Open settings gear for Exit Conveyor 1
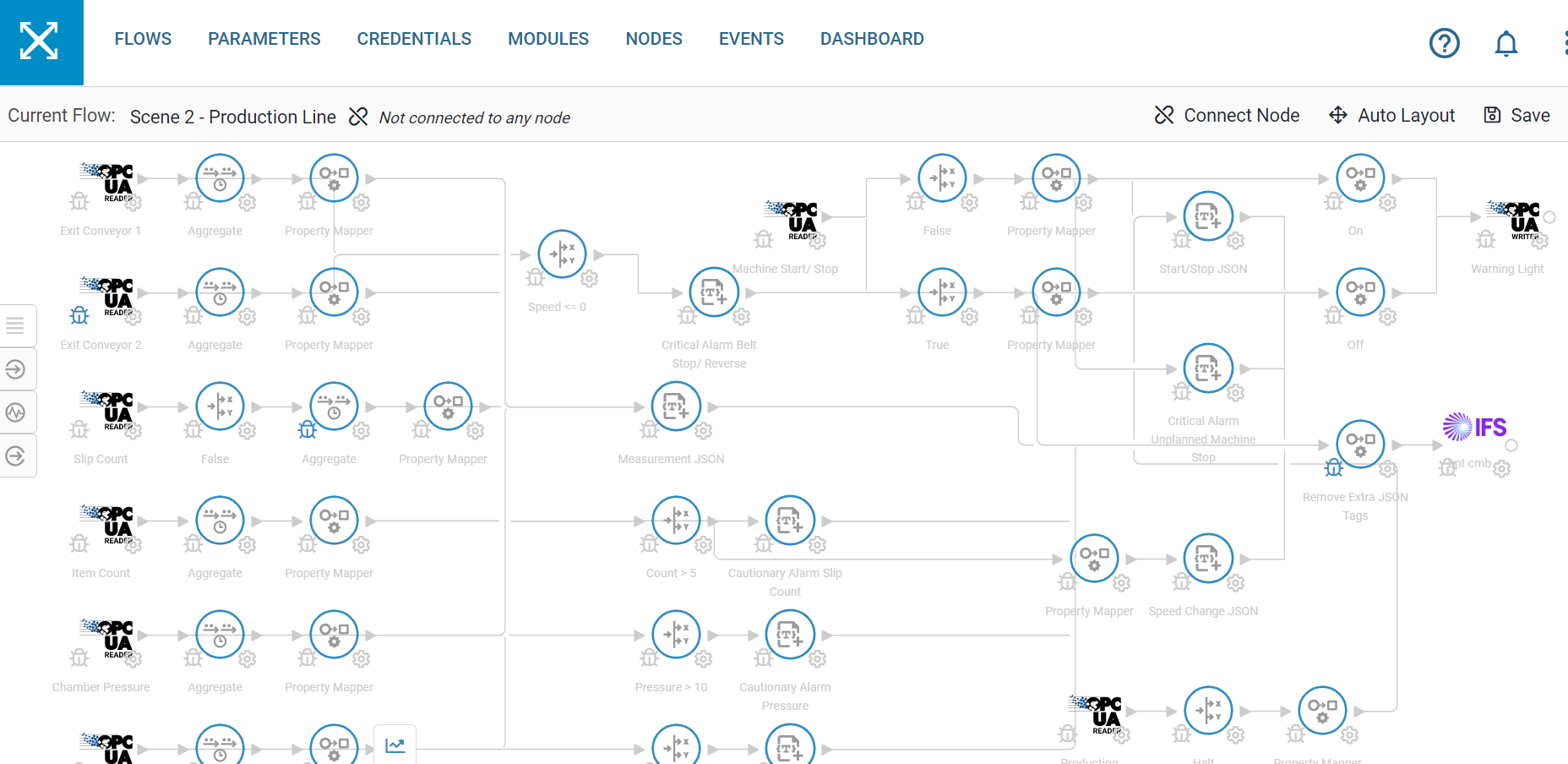The width and height of the screenshot is (1568, 764). (x=133, y=203)
